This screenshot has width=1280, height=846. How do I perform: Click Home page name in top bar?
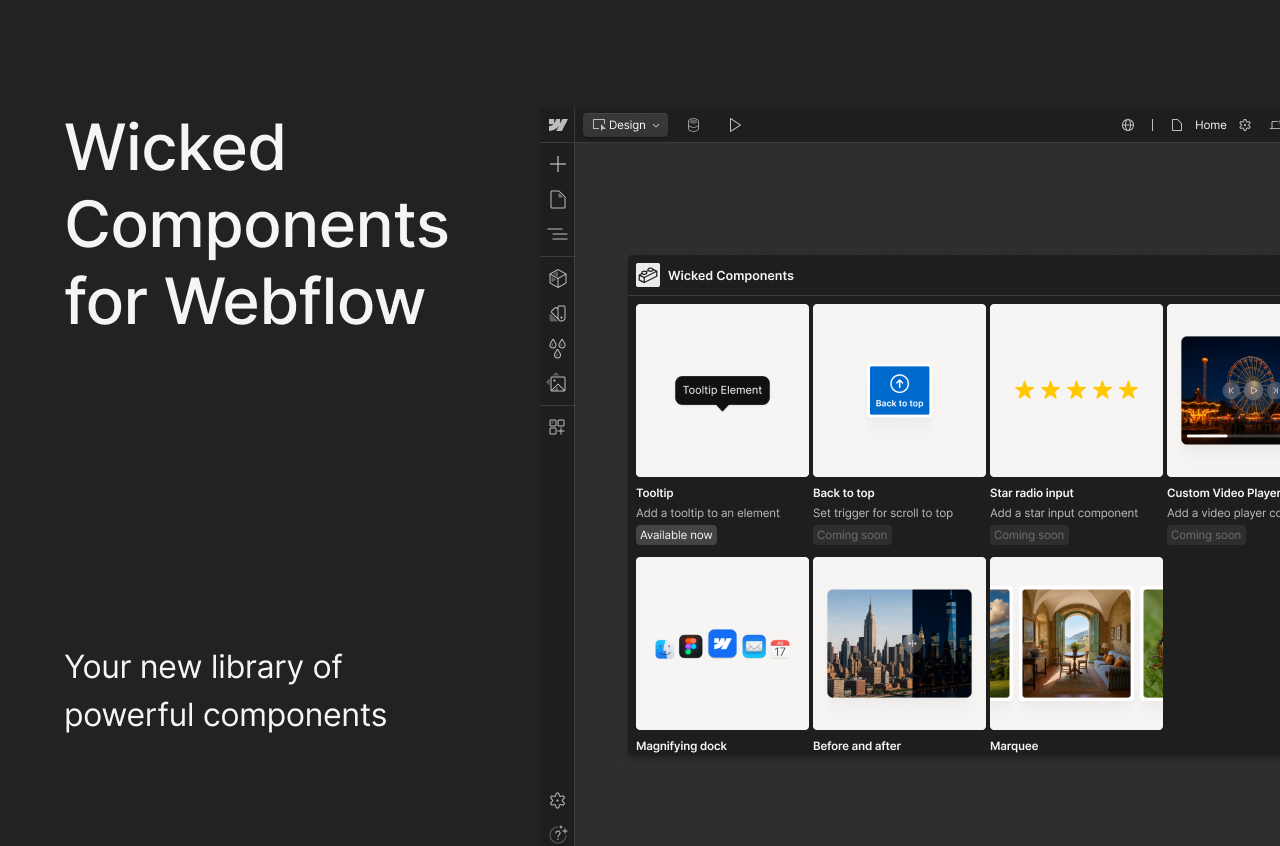(x=1210, y=124)
